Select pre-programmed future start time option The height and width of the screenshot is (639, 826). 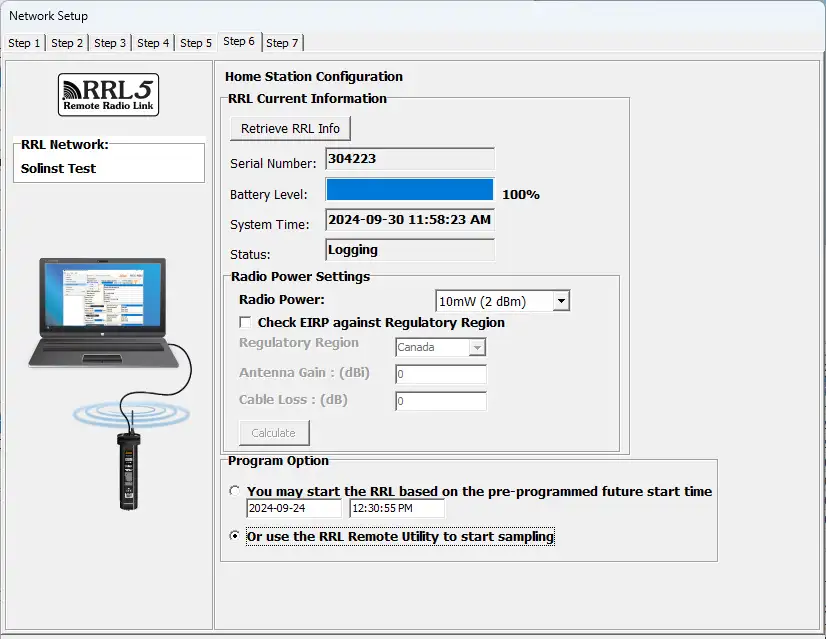[x=234, y=491]
